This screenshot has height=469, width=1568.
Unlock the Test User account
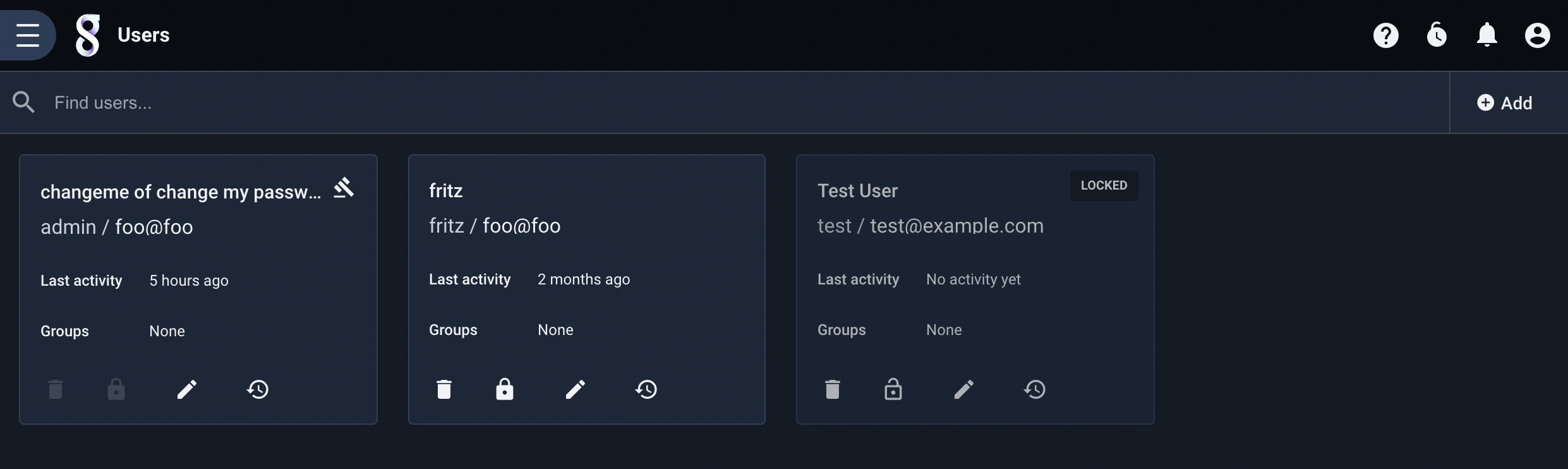pos(893,389)
